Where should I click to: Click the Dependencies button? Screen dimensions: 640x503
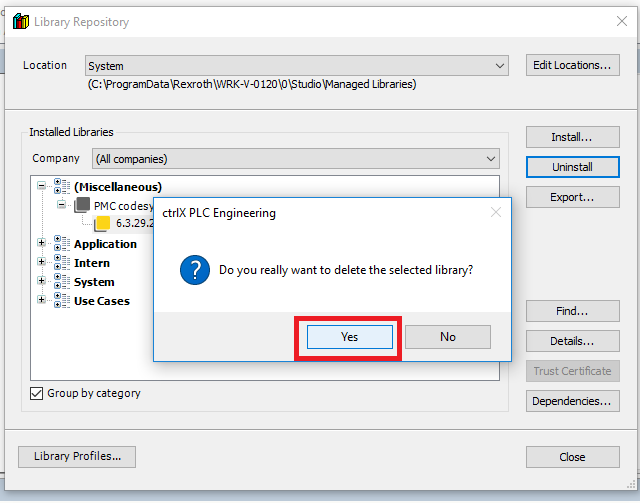[x=571, y=401]
